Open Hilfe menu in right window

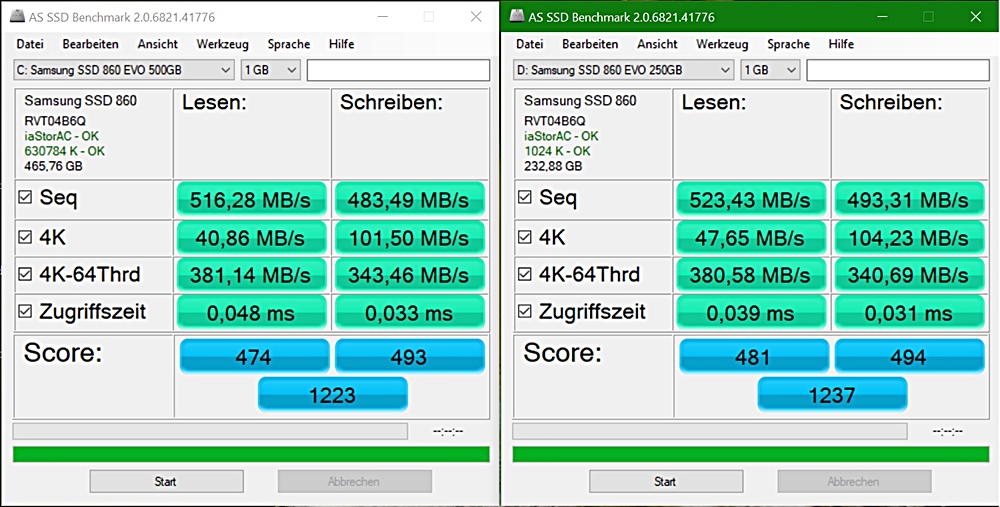(x=841, y=44)
